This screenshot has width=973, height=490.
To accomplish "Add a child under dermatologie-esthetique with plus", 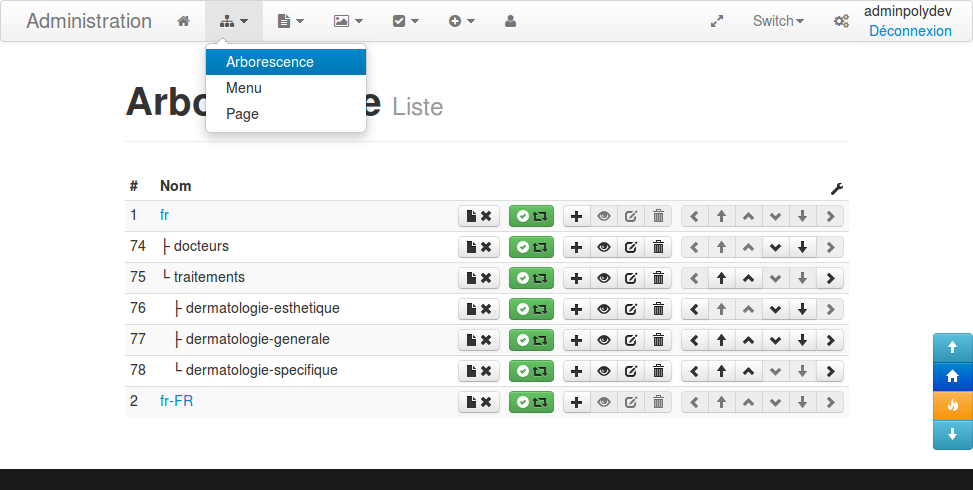I will [576, 309].
